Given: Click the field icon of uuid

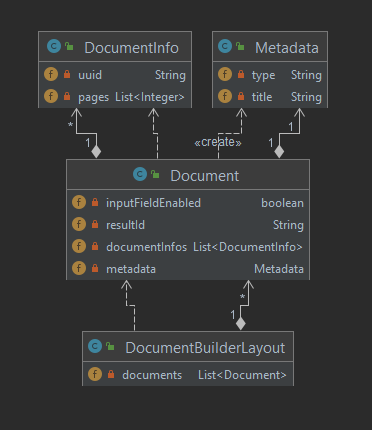Looking at the screenshot, I should (51, 74).
